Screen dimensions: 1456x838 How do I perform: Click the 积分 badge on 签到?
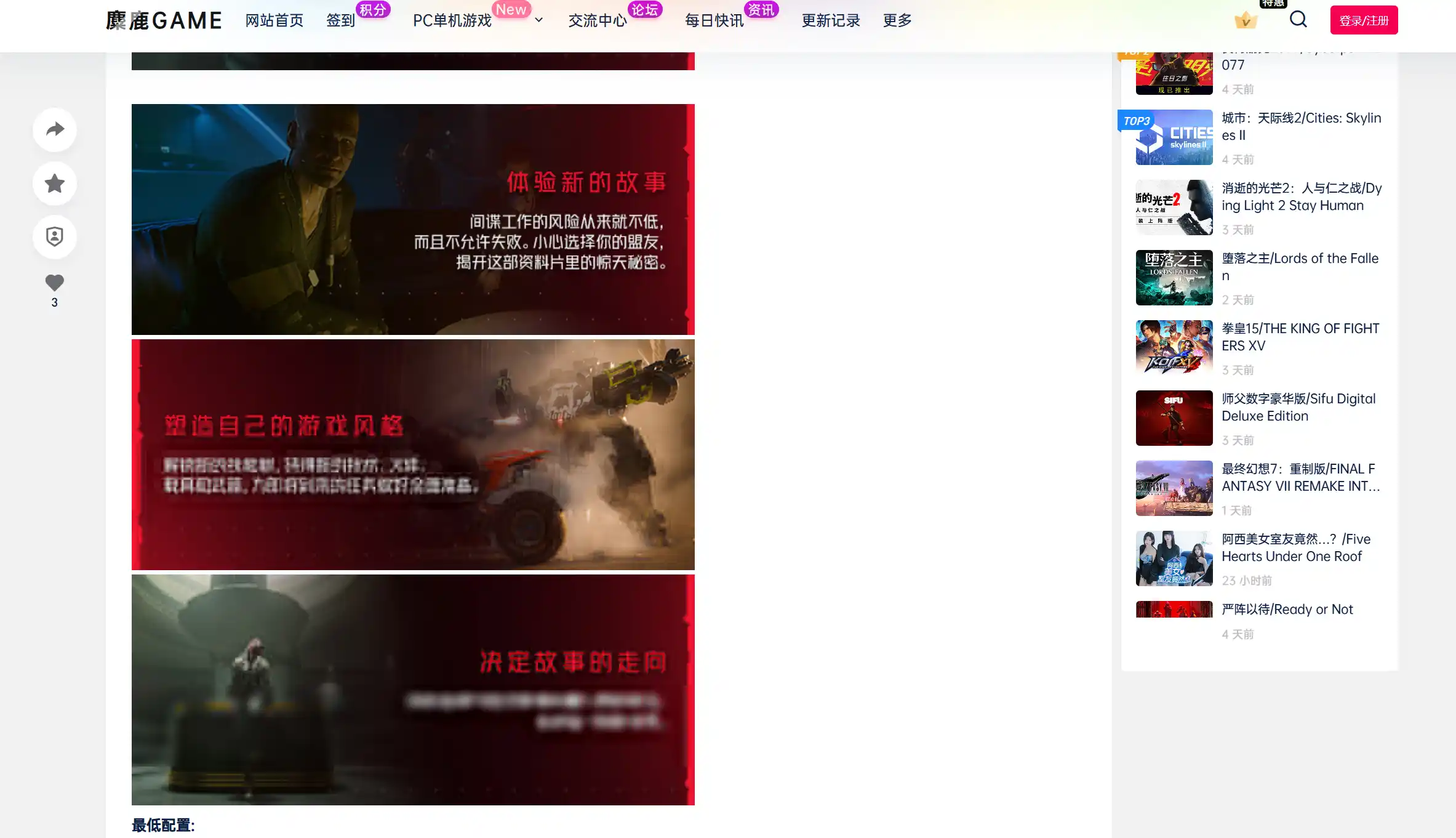point(373,9)
